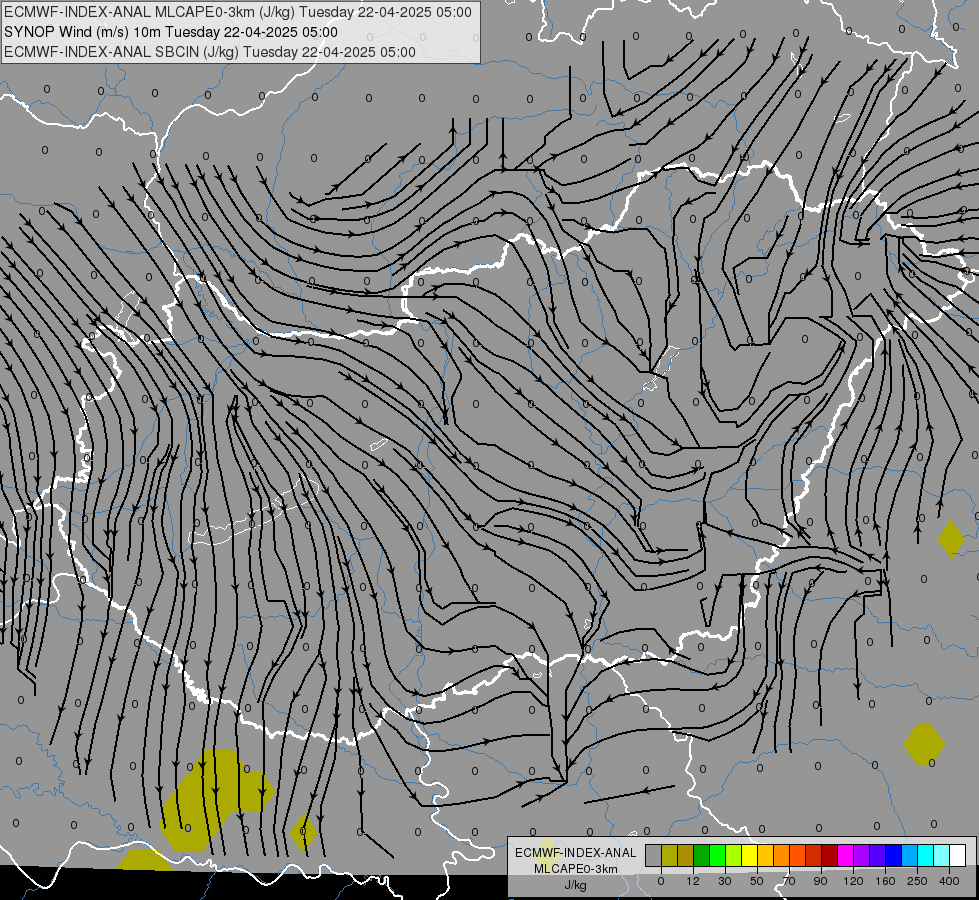979x900 pixels.
Task: Select the dark green legend swatch
Action: point(701,855)
